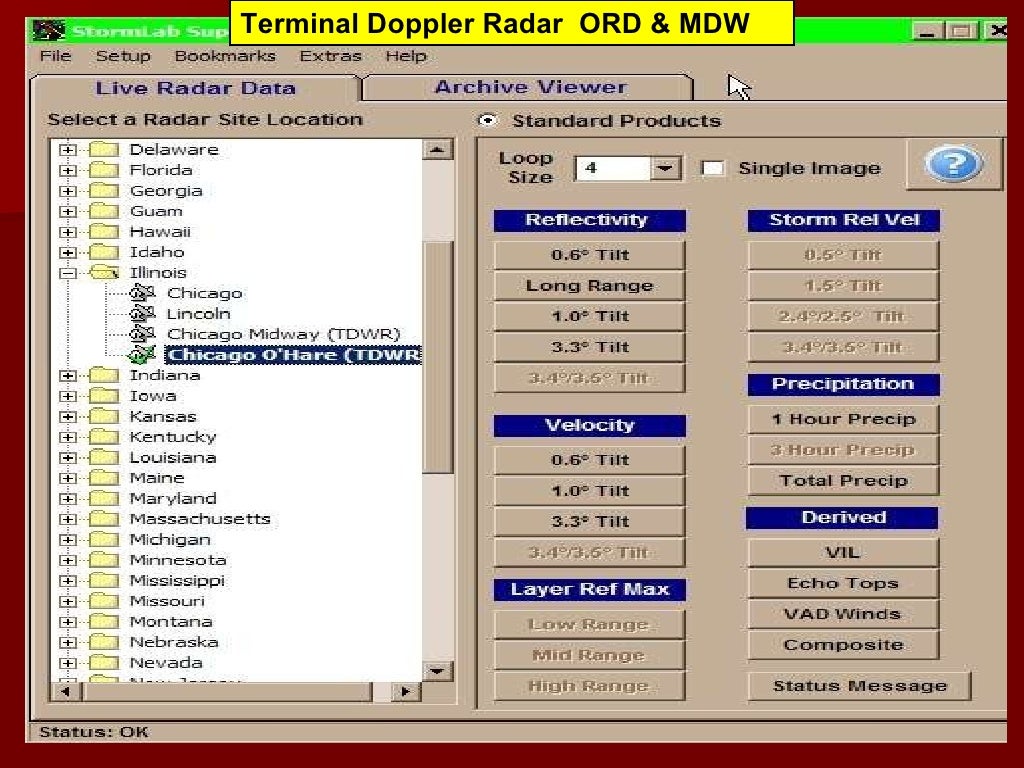Image resolution: width=1024 pixels, height=768 pixels.
Task: Click the Michigan folder icon
Action: click(104, 539)
